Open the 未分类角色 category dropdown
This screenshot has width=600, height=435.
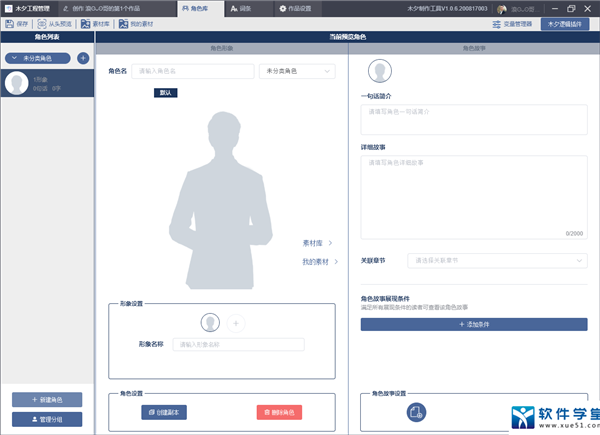pos(297,71)
